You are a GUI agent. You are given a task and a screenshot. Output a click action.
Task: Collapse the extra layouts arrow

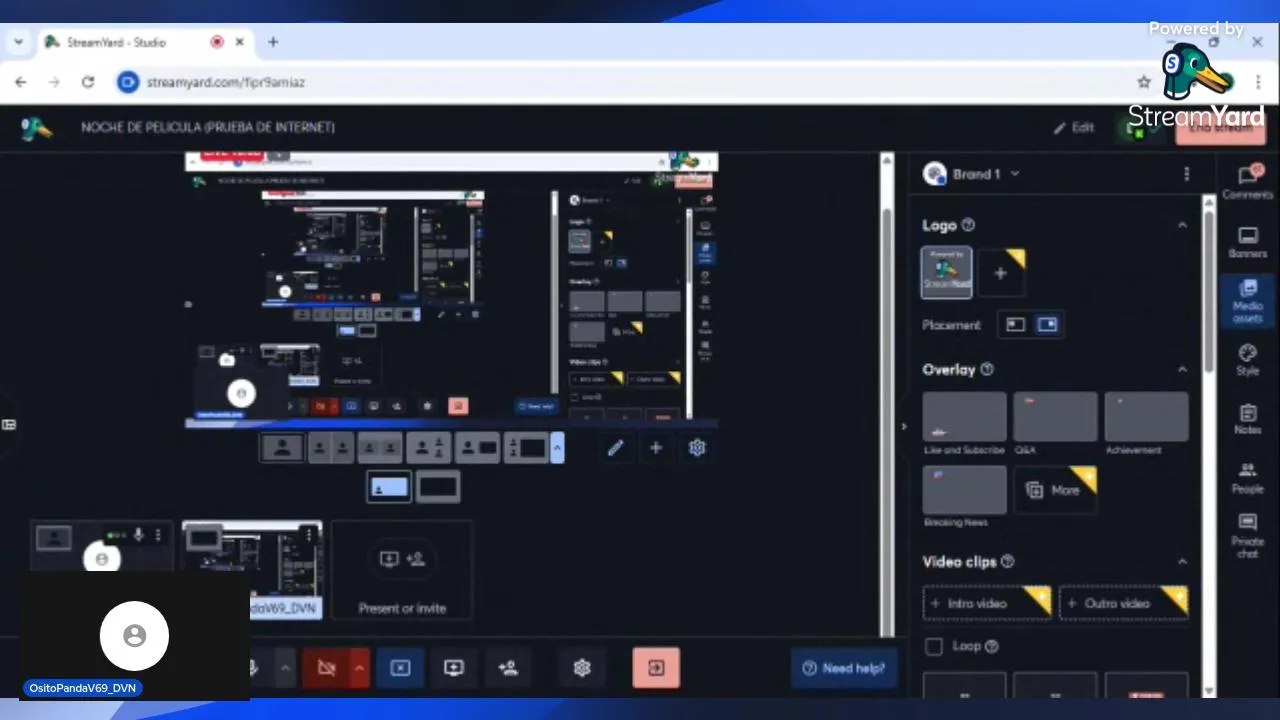point(558,448)
